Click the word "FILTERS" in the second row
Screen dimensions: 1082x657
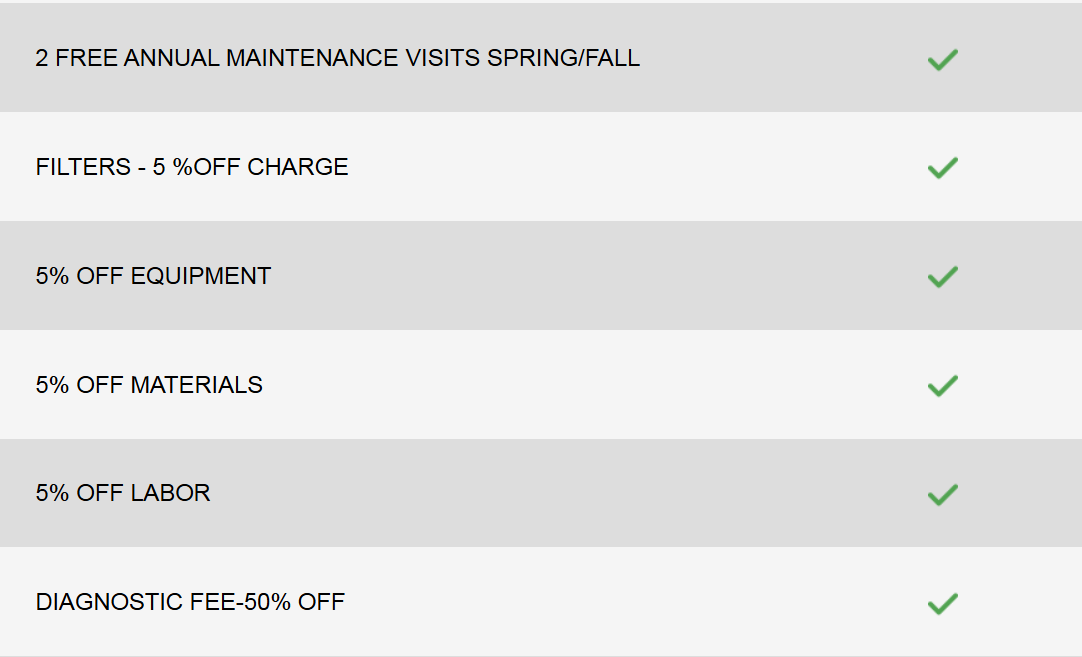[83, 167]
